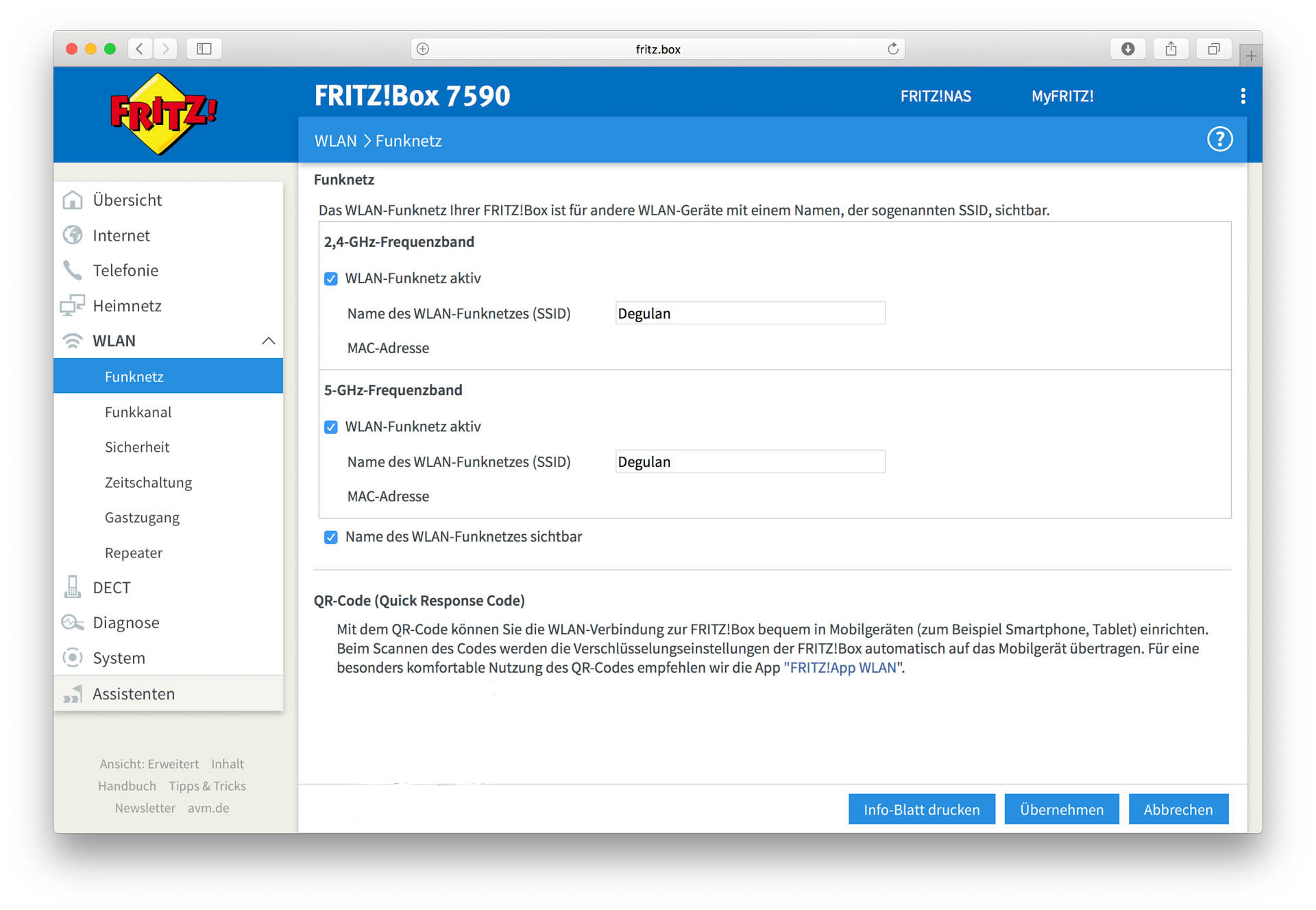
Task: Open the Diagnose menu entry
Action: (126, 623)
